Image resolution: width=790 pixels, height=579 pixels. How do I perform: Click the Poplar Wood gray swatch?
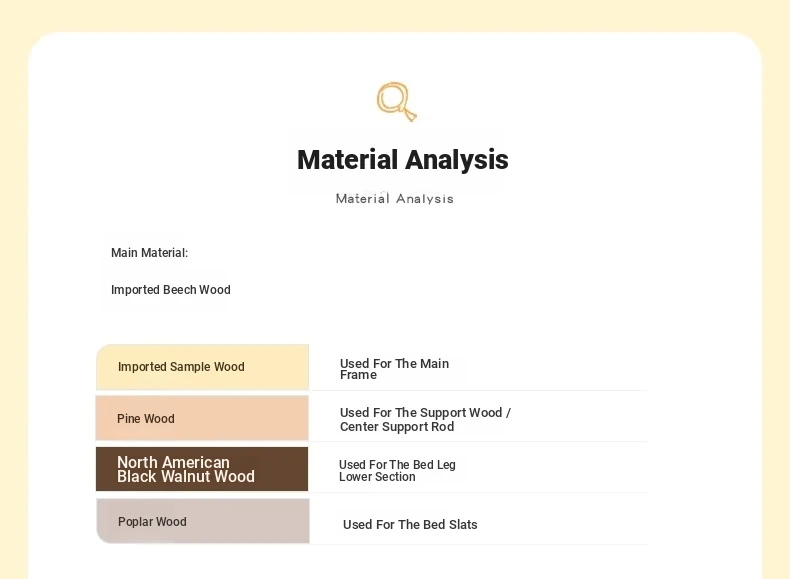pos(203,521)
